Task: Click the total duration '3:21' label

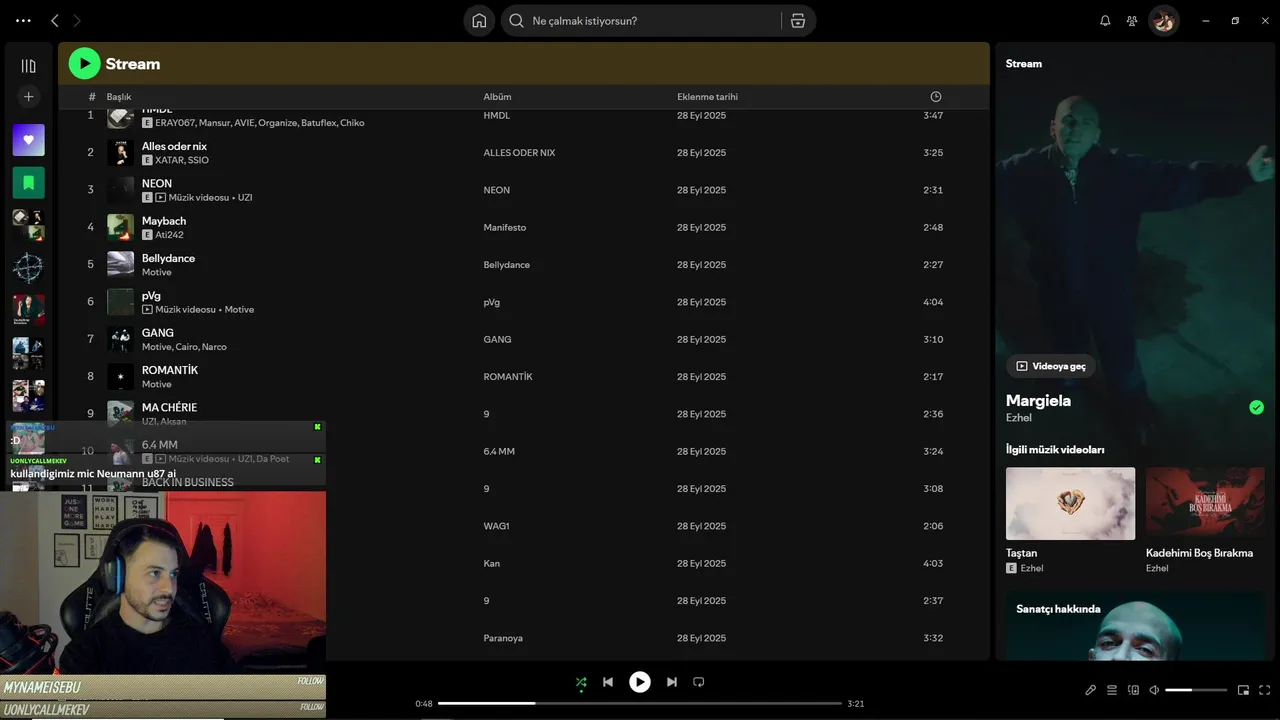Action: point(855,704)
